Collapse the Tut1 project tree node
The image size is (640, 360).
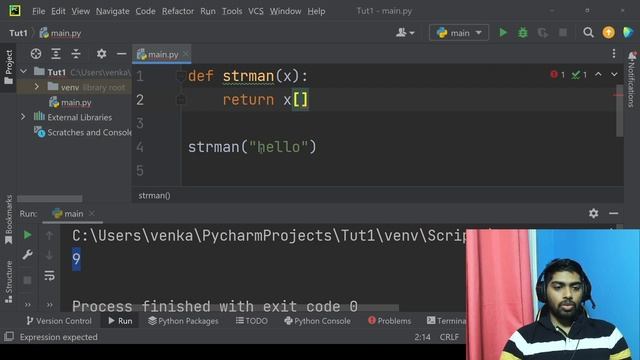pyautogui.click(x=24, y=72)
